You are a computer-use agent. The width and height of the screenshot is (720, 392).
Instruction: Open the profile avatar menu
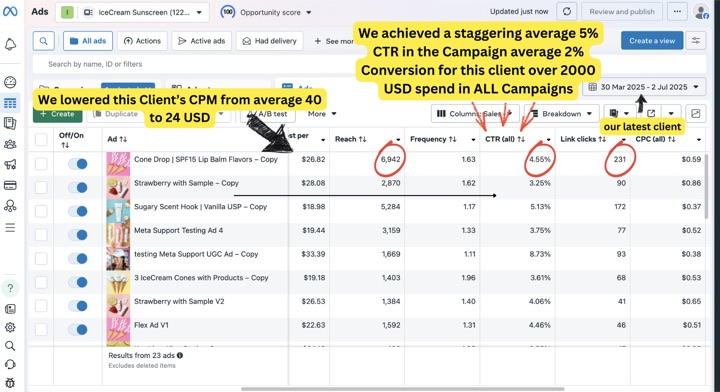pyautogui.click(x=701, y=11)
